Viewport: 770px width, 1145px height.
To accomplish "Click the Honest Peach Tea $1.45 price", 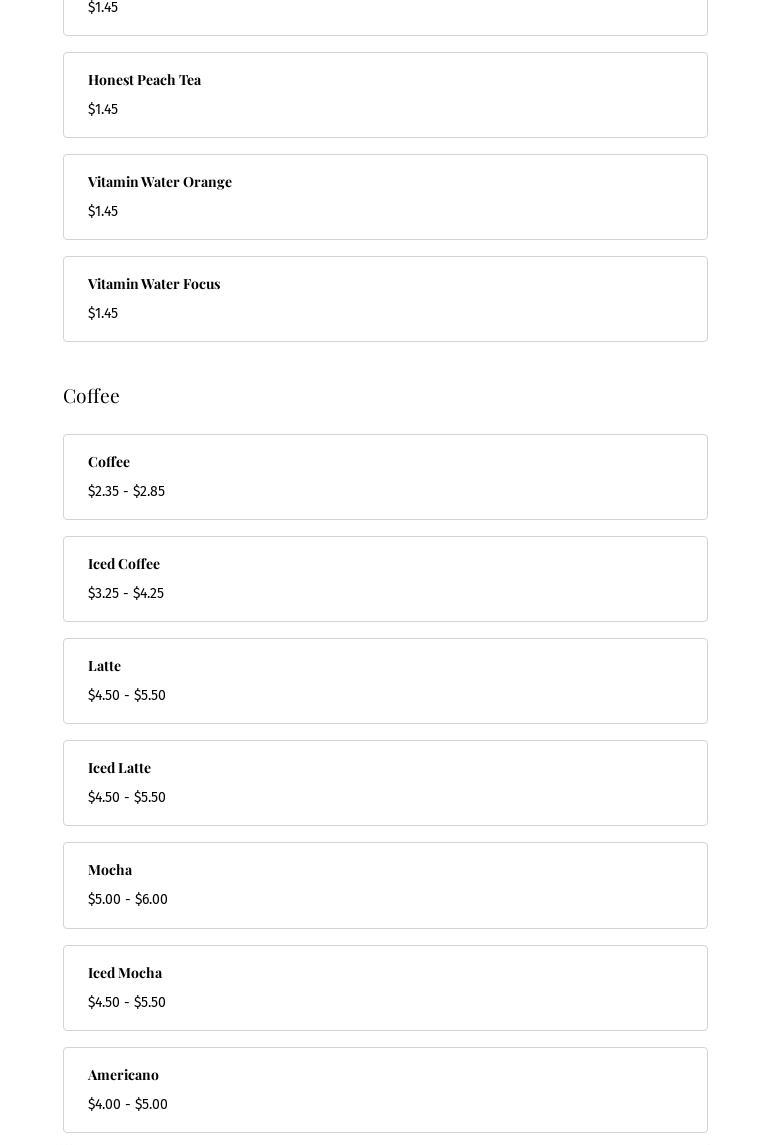I will click(x=103, y=110).
